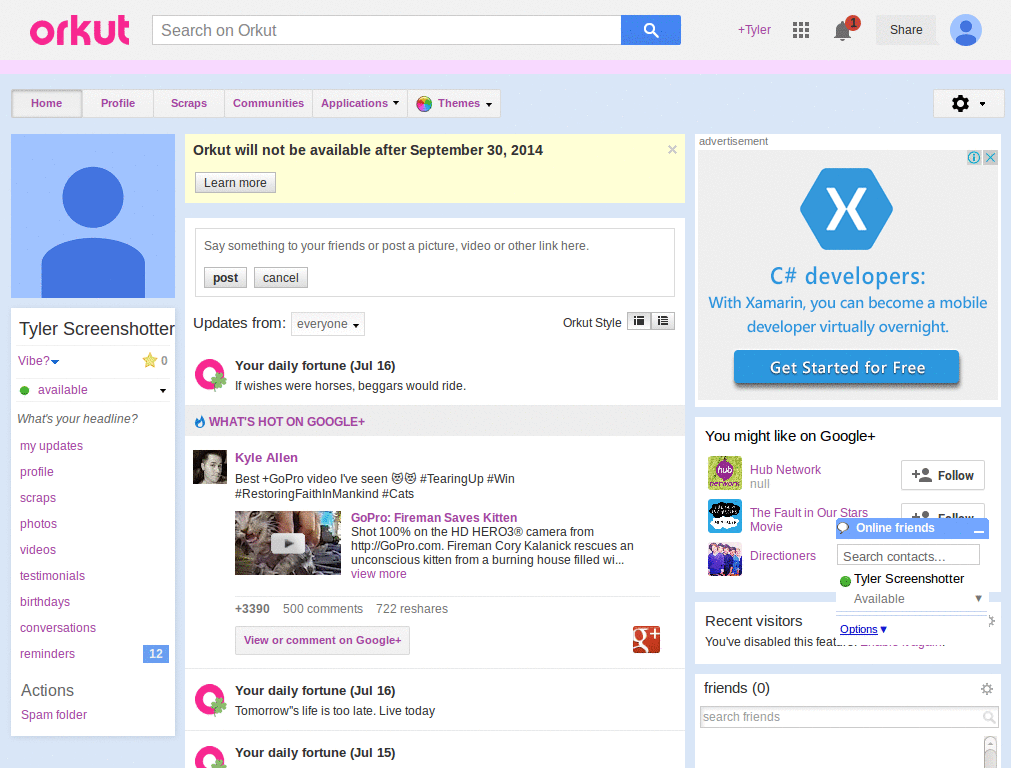Screen dimensions: 1024x768
Task: Click the Tomorrow's life fortune Orkut icon
Action: (210, 700)
